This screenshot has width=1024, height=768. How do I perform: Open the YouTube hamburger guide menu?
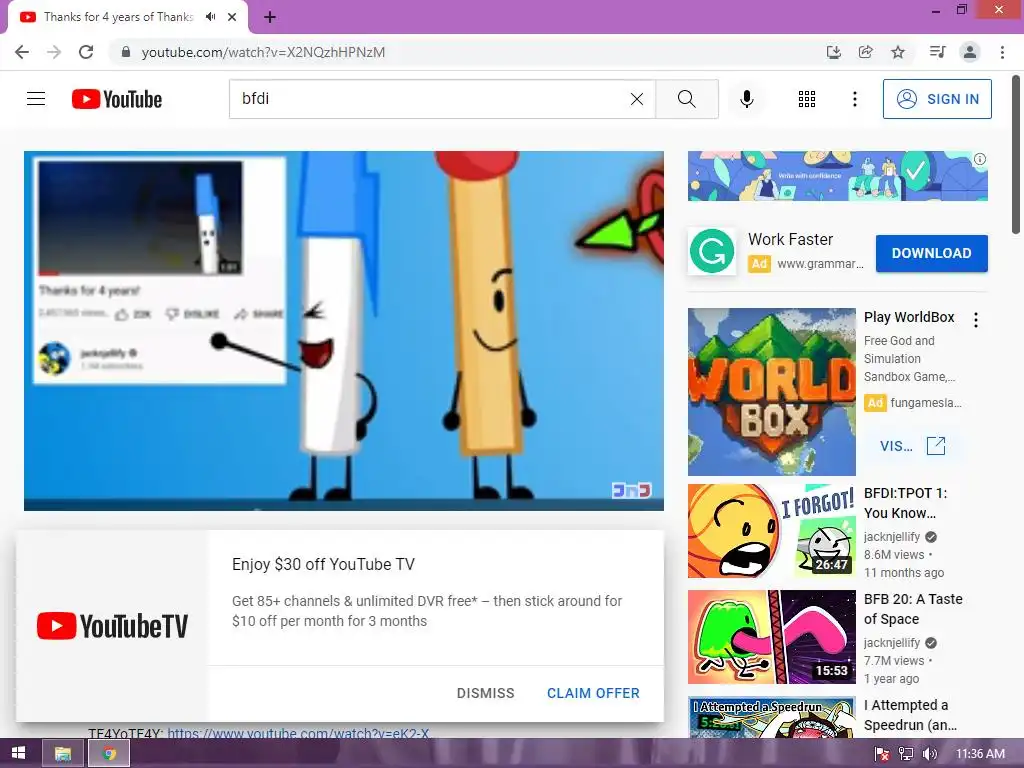tap(36, 99)
